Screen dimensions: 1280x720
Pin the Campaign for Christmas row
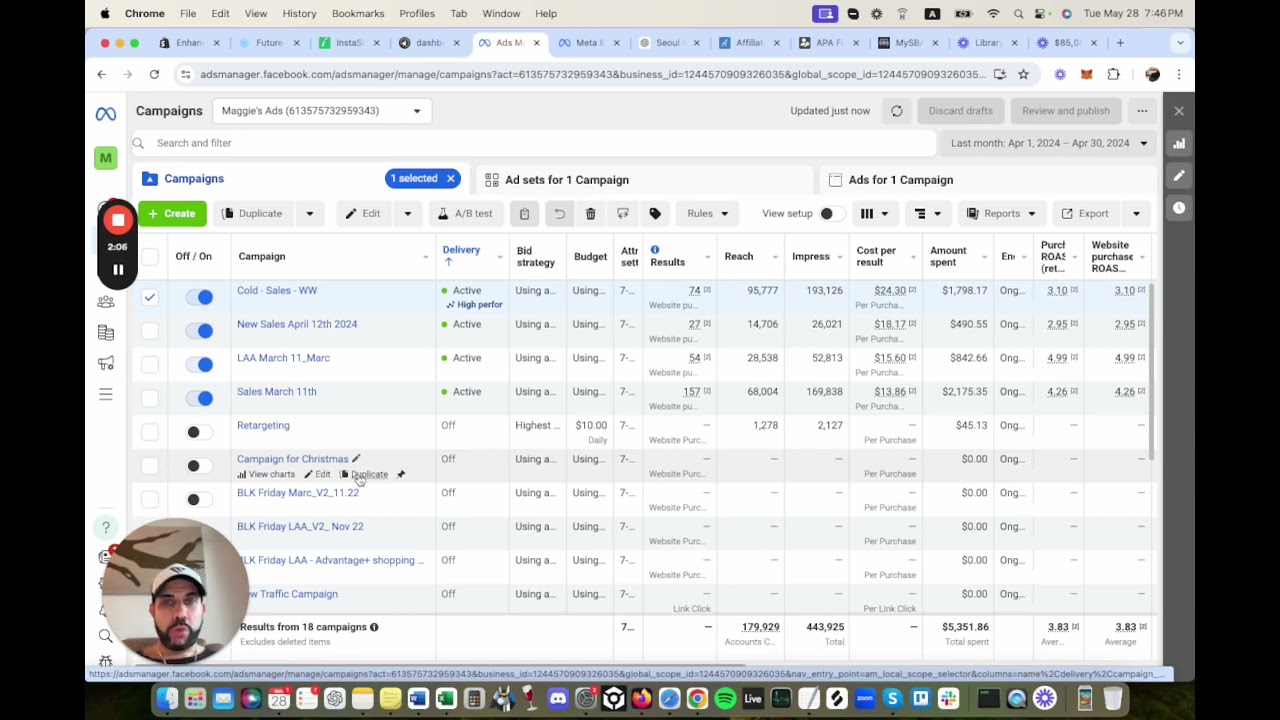(400, 475)
